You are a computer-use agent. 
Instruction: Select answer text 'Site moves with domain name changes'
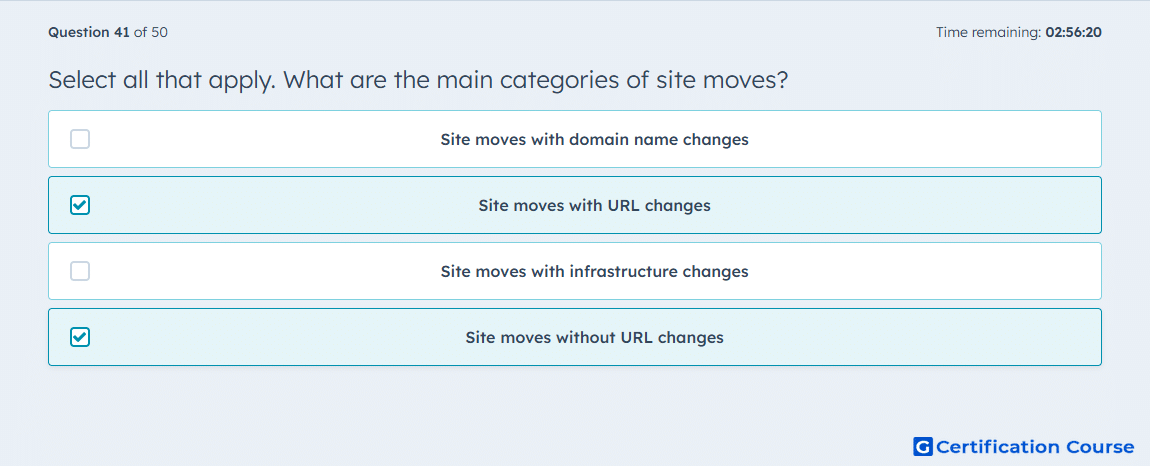(594, 139)
